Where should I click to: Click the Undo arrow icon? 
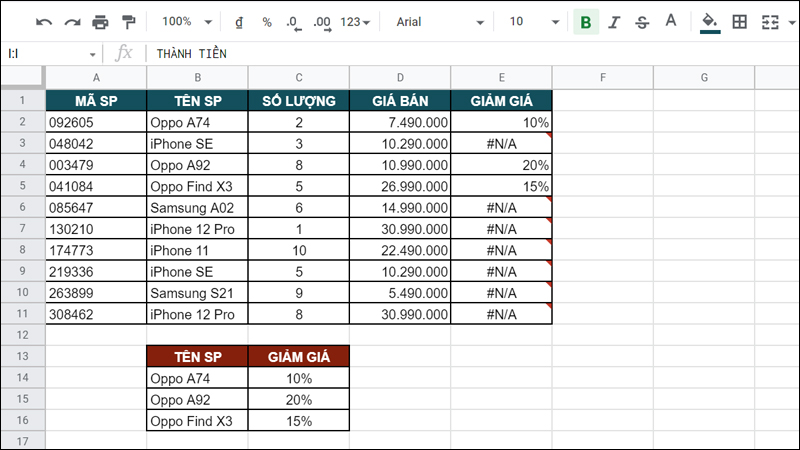[44, 22]
